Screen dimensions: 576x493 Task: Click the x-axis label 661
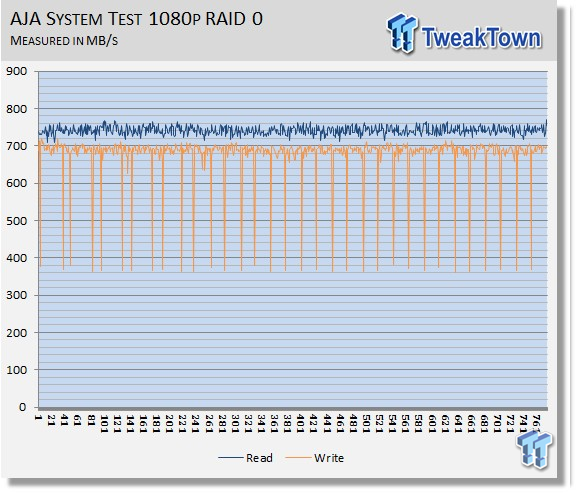tap(471, 424)
